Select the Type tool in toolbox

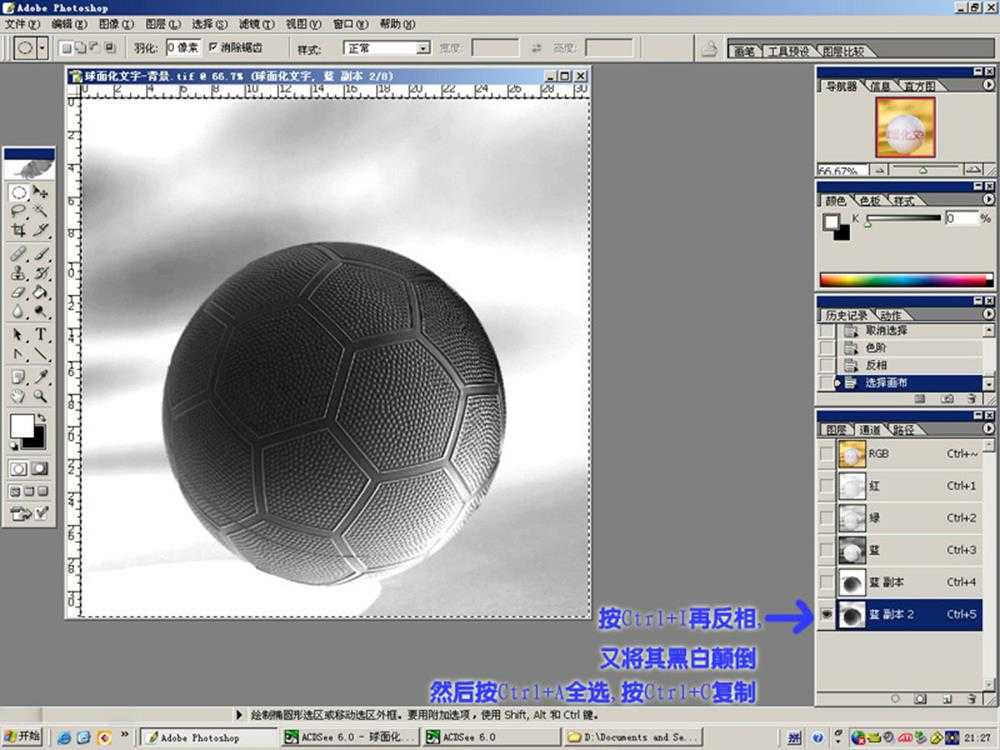click(40, 334)
